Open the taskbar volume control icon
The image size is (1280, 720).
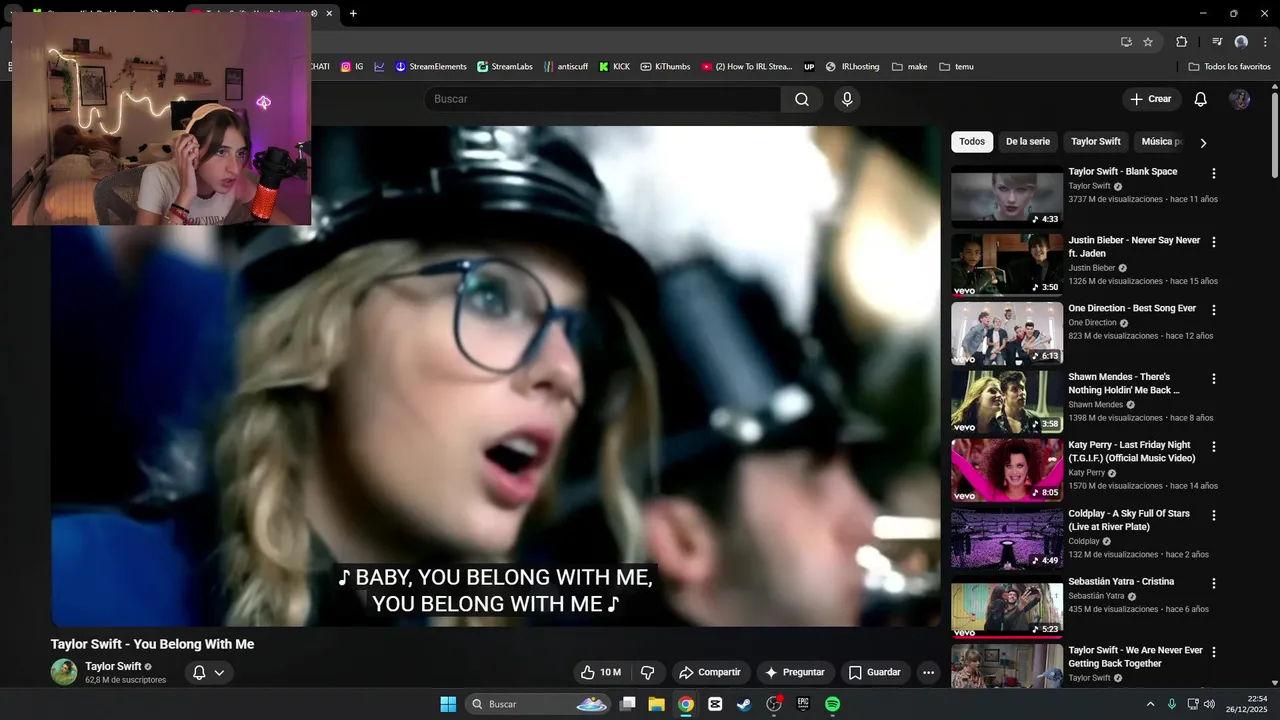[x=1209, y=704]
